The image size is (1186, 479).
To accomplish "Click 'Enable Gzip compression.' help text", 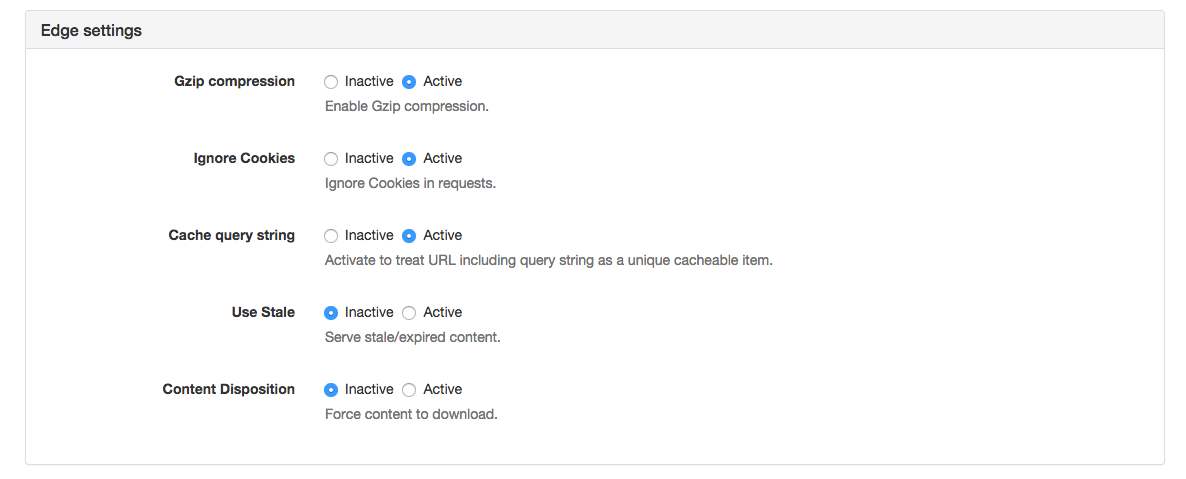I will click(x=406, y=106).
